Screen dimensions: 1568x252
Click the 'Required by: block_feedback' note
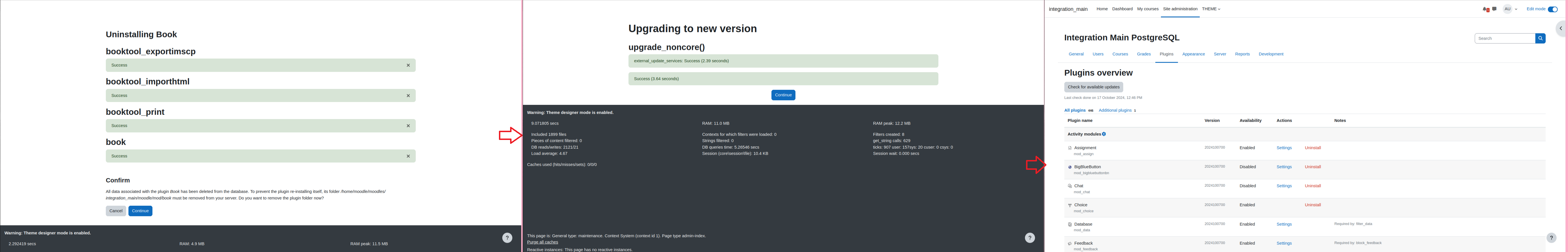pos(1357,243)
